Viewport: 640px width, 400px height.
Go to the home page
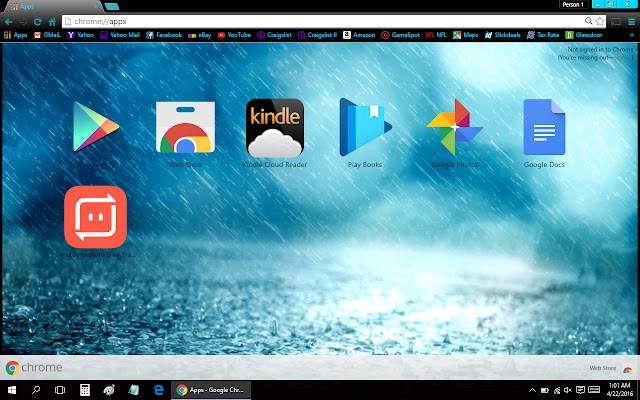tap(52, 22)
